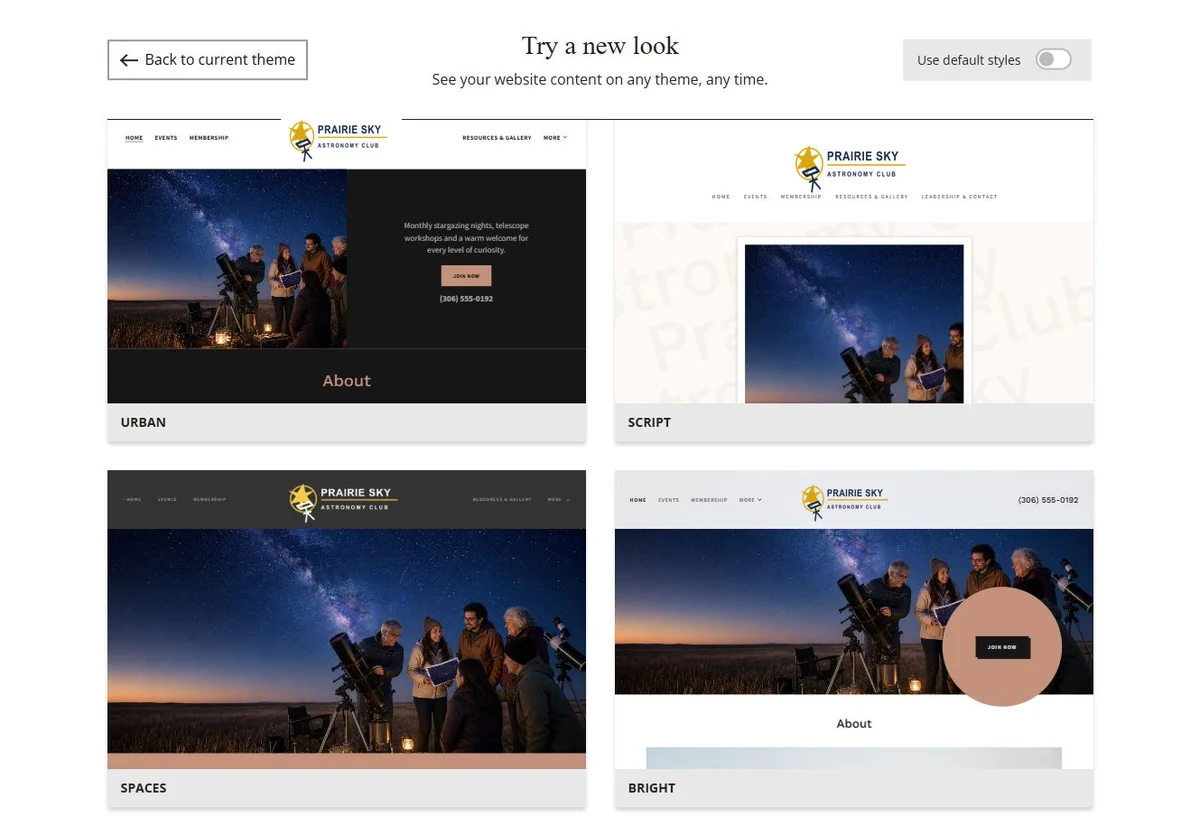Click the Try a new look heading
Viewport: 1200px width, 823px height.
(600, 46)
